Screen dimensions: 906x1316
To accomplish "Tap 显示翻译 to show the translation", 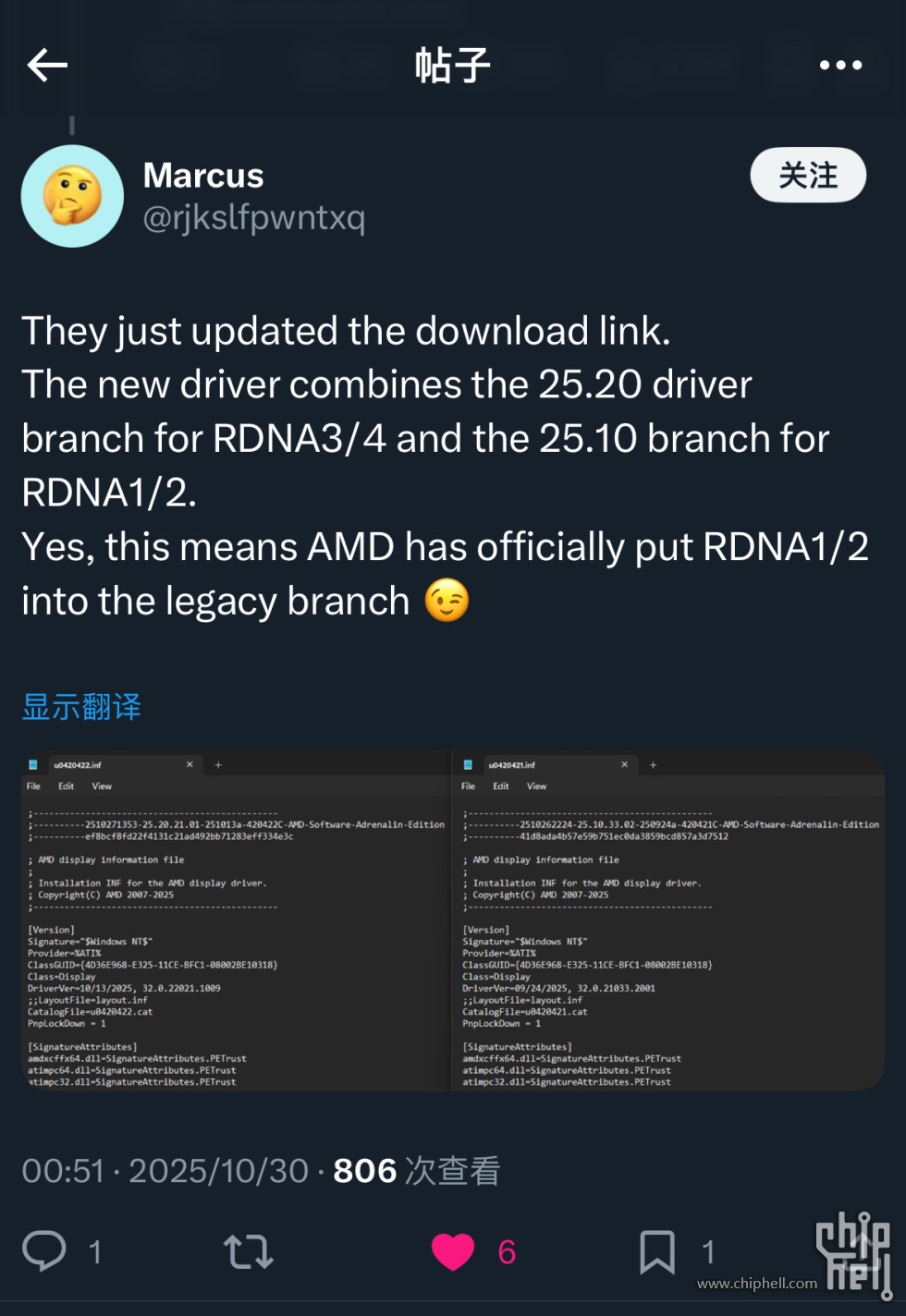I will click(81, 707).
